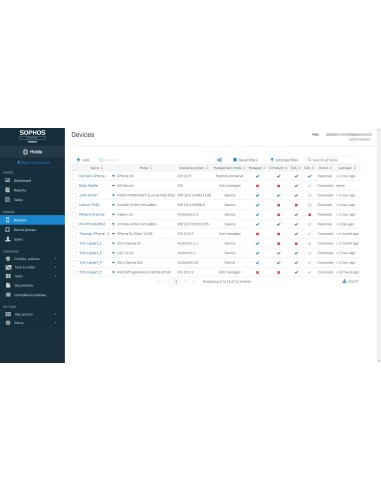This screenshot has height=492, width=381.
Task: Click the Export download icon
Action: [344, 281]
